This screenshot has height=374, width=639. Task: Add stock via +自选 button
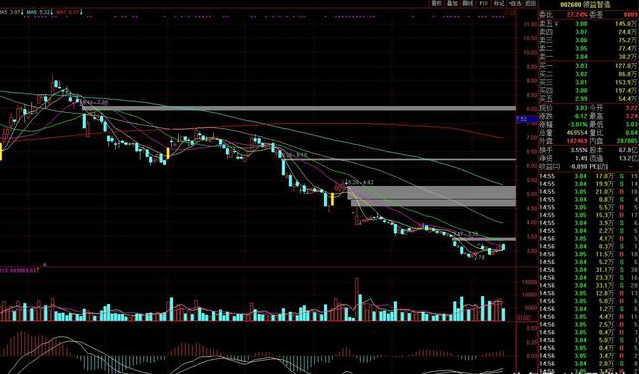515,3
